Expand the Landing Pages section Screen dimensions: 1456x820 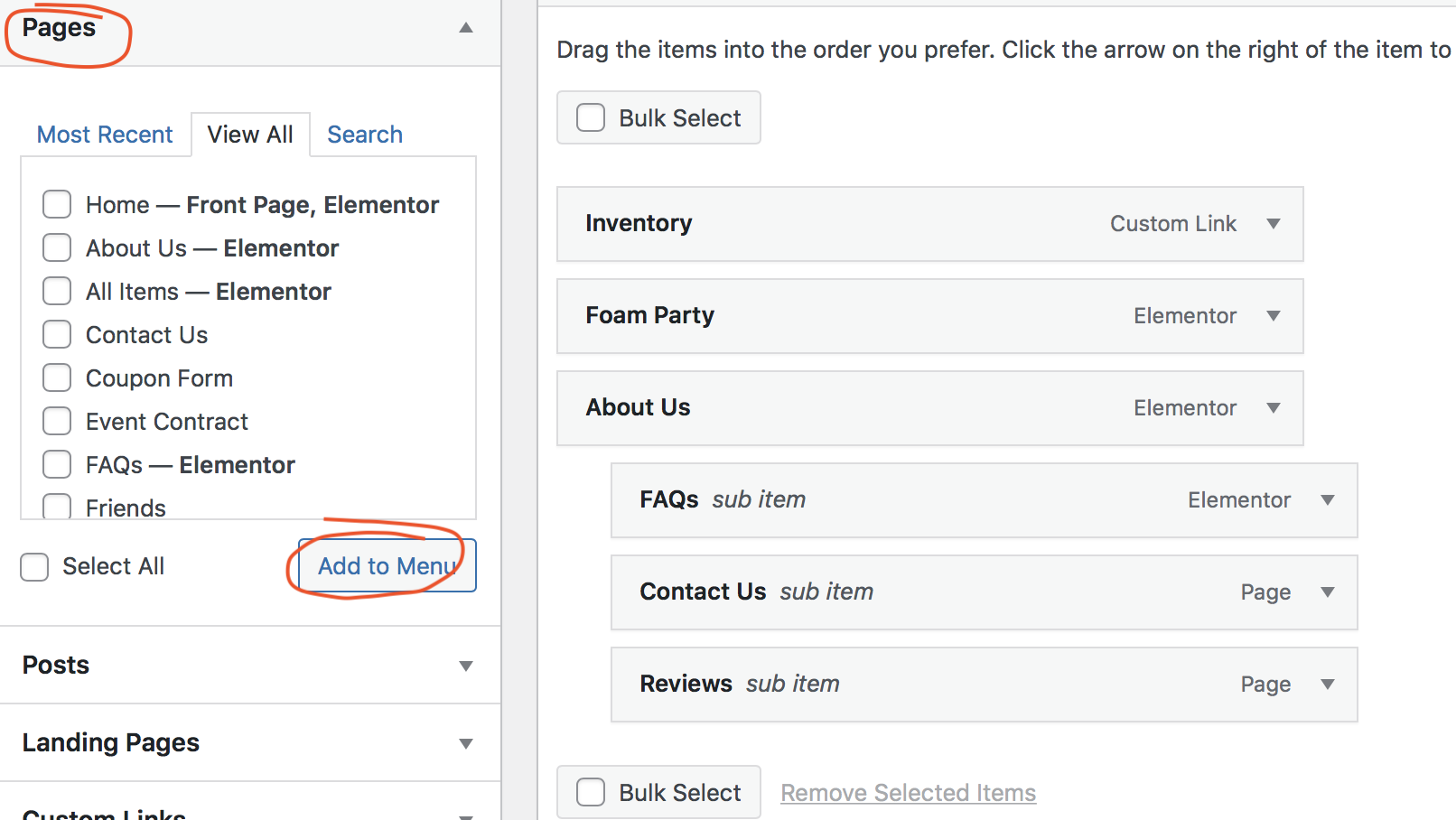point(466,744)
